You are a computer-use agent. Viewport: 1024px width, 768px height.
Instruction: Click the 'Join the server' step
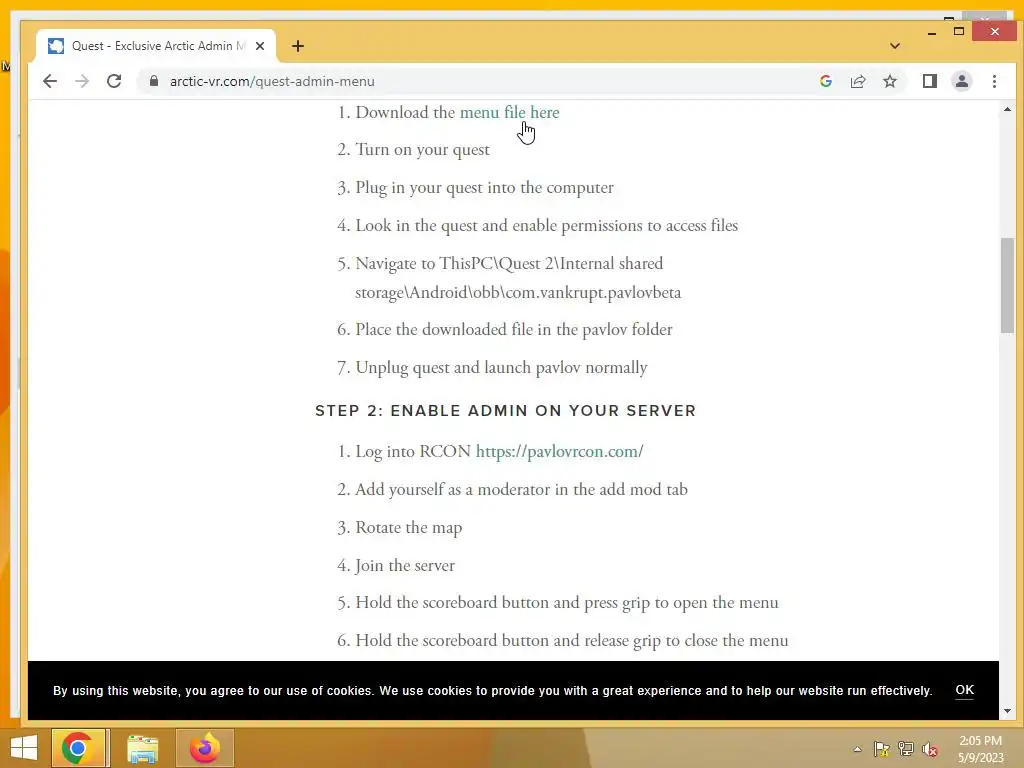click(x=405, y=566)
